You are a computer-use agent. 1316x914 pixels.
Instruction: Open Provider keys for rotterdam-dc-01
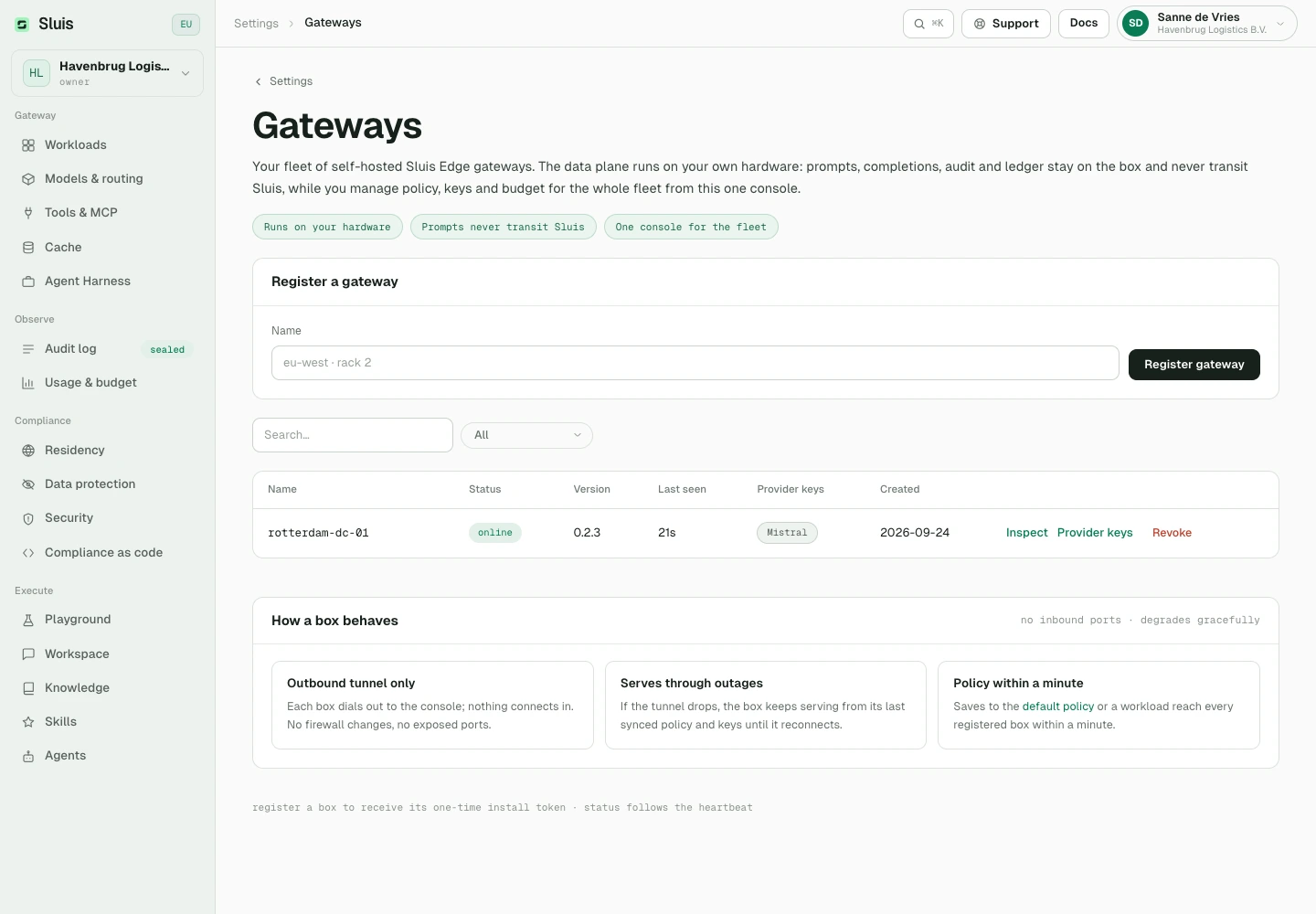point(1095,533)
